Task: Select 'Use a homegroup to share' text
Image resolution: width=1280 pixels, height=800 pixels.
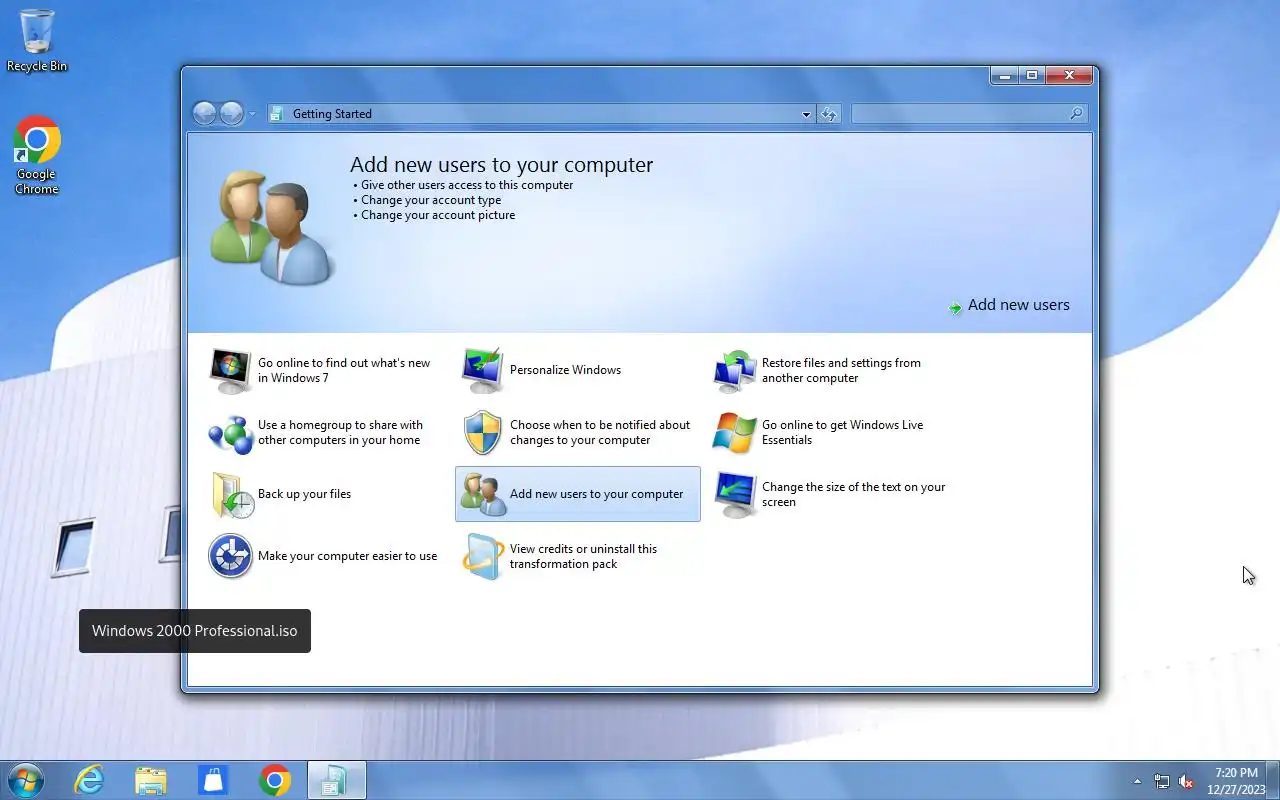Action: (340, 432)
